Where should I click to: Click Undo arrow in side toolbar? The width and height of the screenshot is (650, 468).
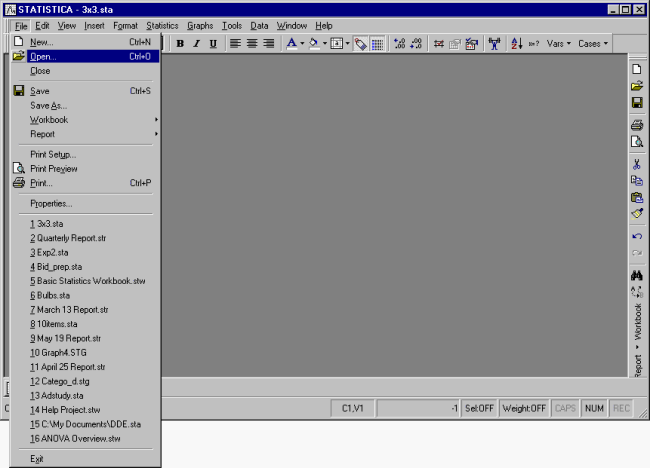coord(637,236)
